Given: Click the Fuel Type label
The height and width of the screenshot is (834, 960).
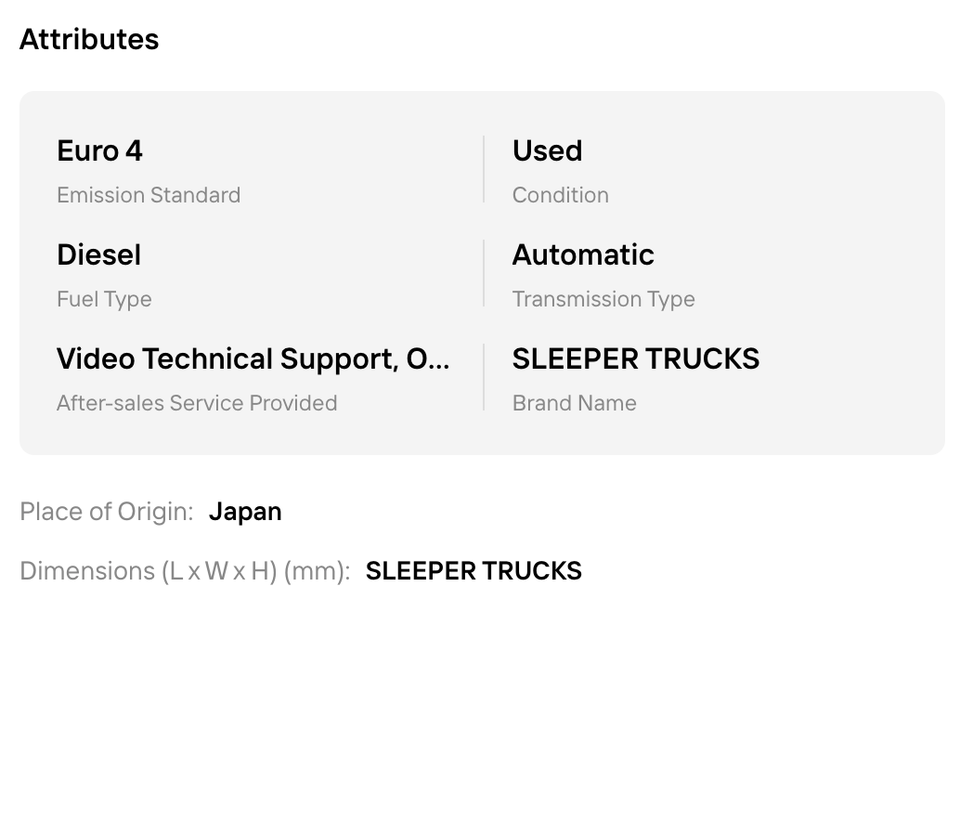Looking at the screenshot, I should 104,299.
